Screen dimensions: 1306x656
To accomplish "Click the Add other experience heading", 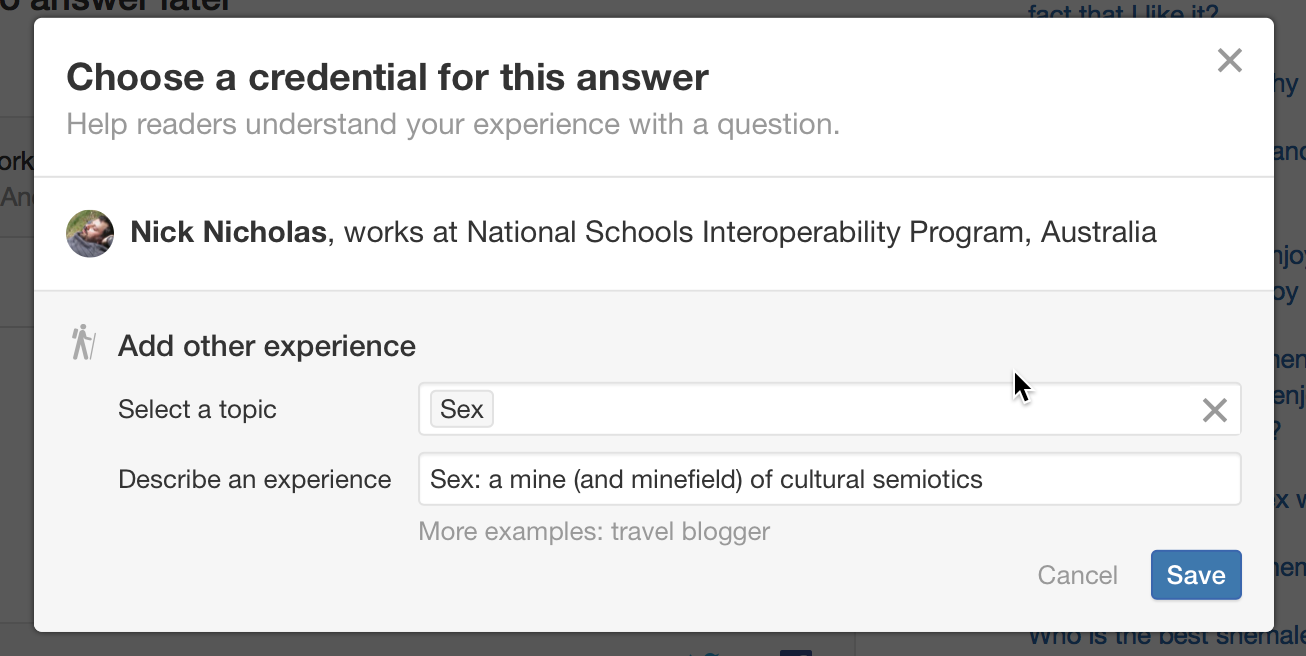I will click(x=267, y=346).
